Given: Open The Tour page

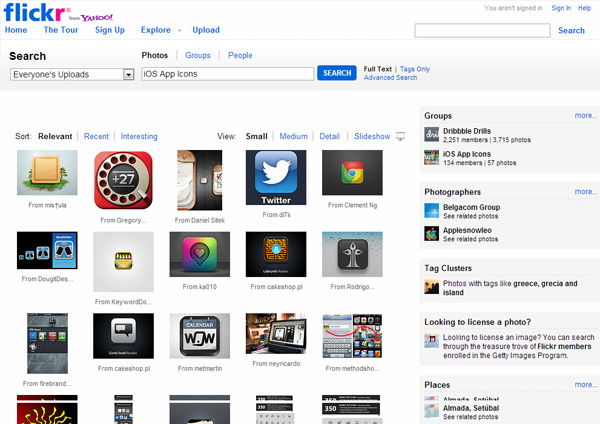Looking at the screenshot, I should pyautogui.click(x=61, y=30).
